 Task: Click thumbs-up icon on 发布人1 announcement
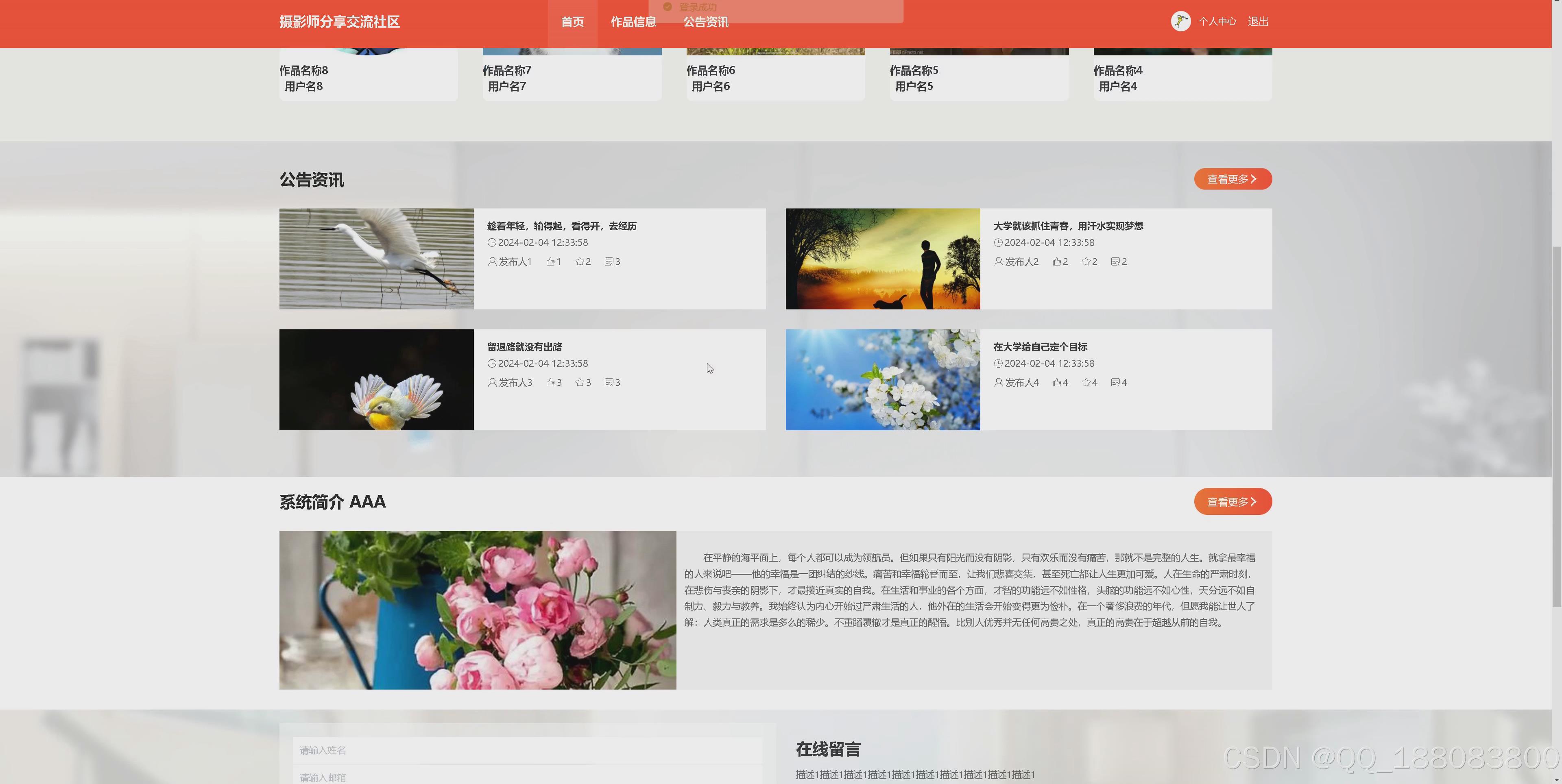click(x=550, y=261)
